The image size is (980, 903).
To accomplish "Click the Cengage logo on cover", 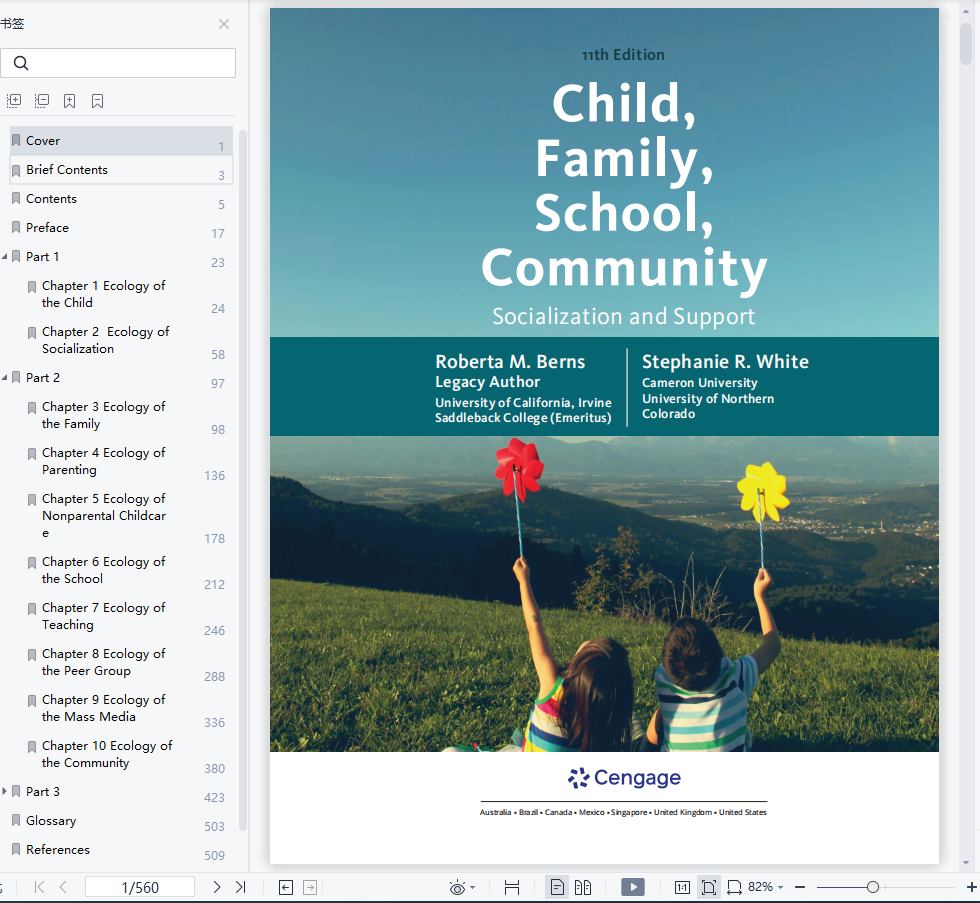I will [x=624, y=777].
